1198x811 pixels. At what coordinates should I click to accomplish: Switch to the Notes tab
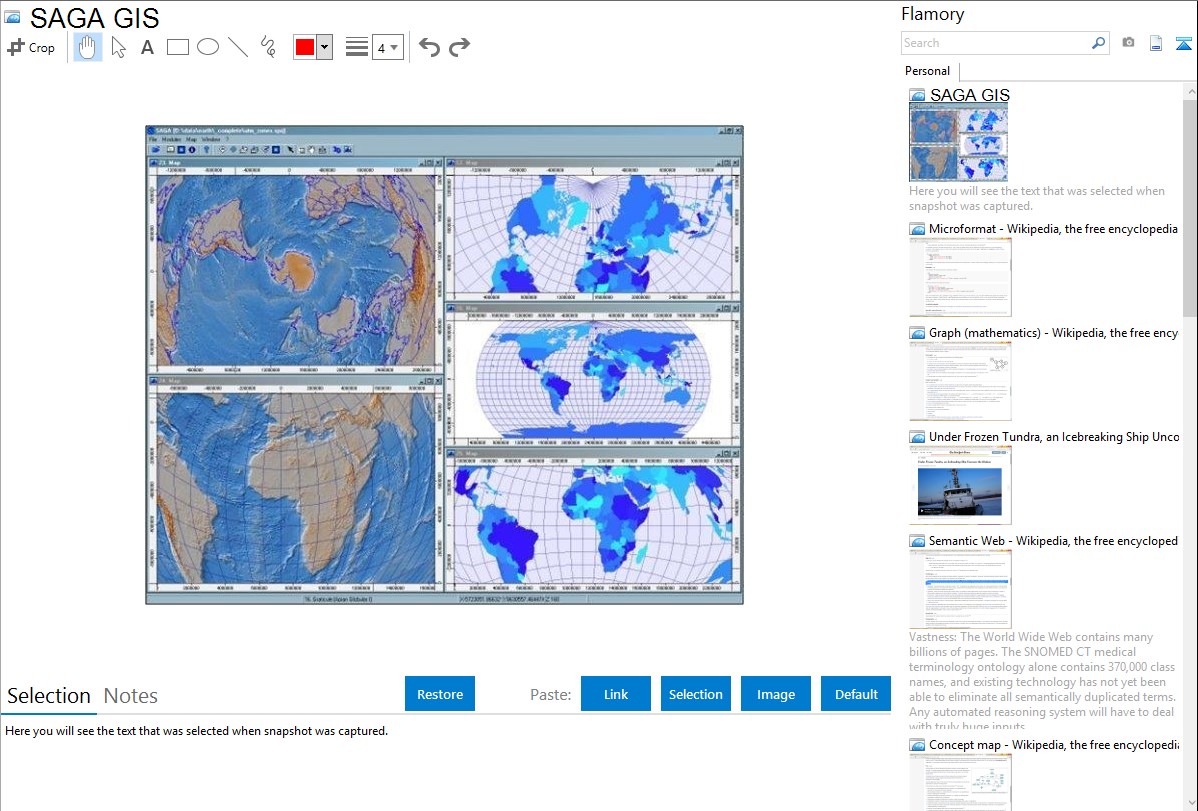[x=131, y=696]
